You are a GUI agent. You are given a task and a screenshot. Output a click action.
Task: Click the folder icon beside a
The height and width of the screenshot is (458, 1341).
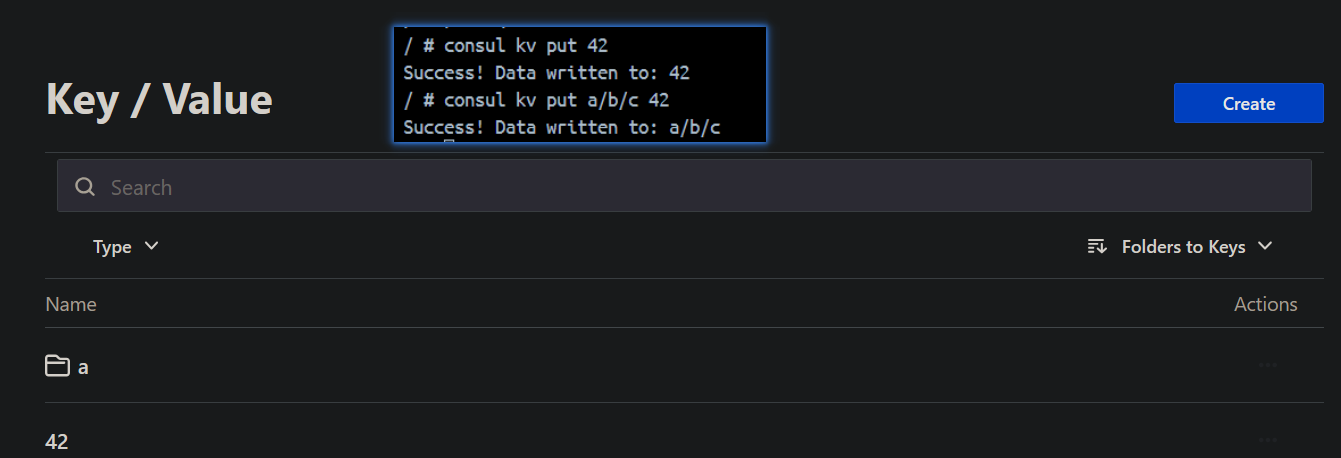pyautogui.click(x=57, y=366)
